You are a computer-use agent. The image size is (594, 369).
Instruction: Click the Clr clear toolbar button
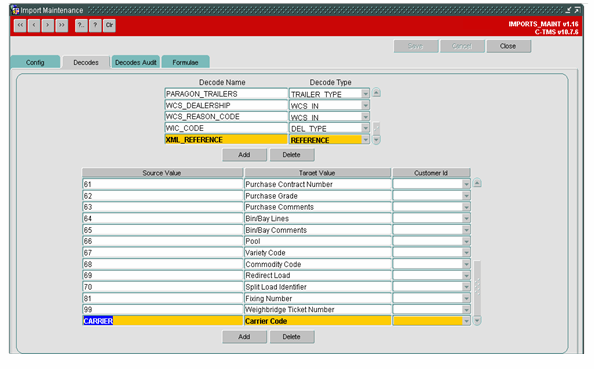tap(109, 25)
